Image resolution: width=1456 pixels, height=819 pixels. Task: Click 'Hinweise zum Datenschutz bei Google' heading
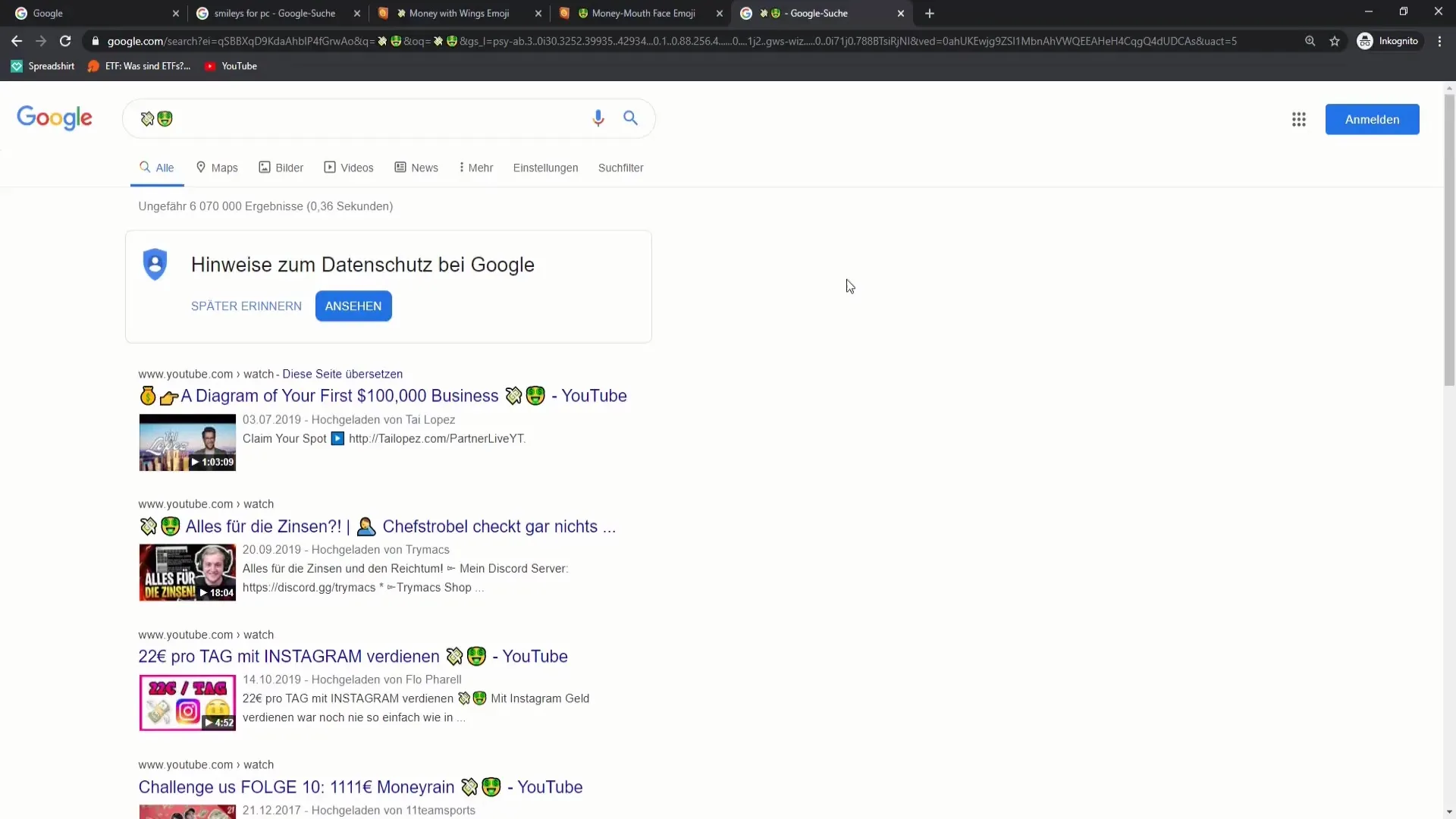[x=362, y=265]
